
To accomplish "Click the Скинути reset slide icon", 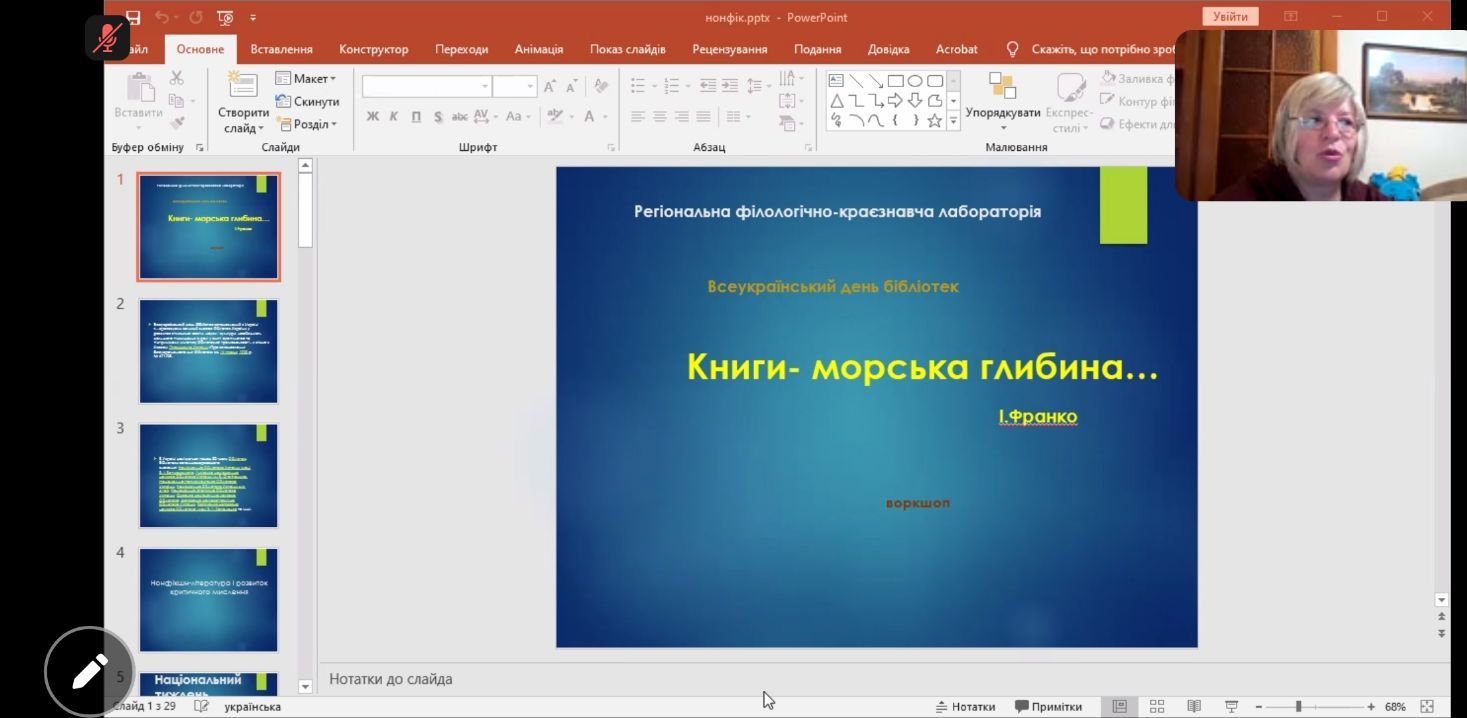I will tap(284, 102).
